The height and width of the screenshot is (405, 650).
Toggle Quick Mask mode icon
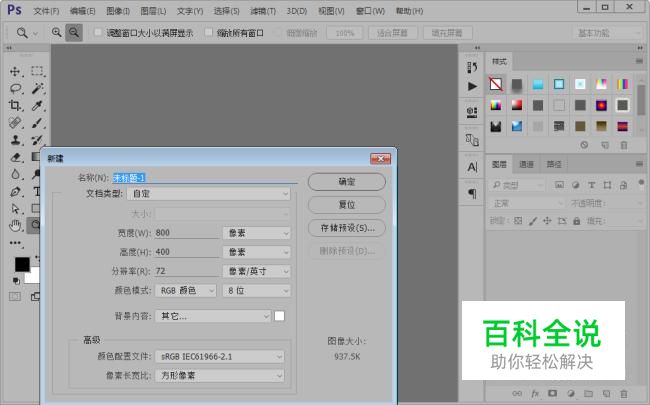pyautogui.click(x=15, y=296)
